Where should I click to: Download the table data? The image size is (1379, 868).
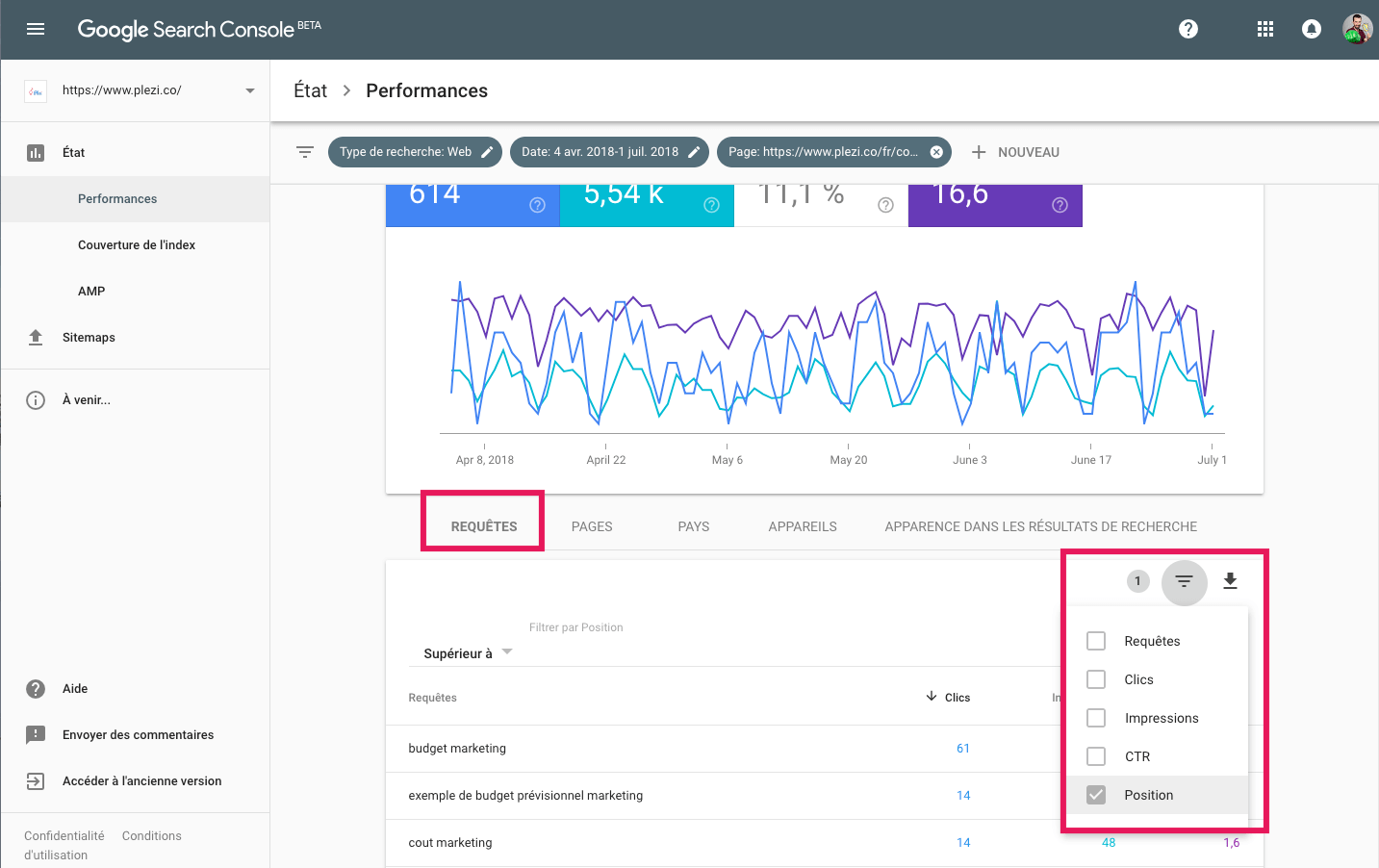click(1230, 581)
